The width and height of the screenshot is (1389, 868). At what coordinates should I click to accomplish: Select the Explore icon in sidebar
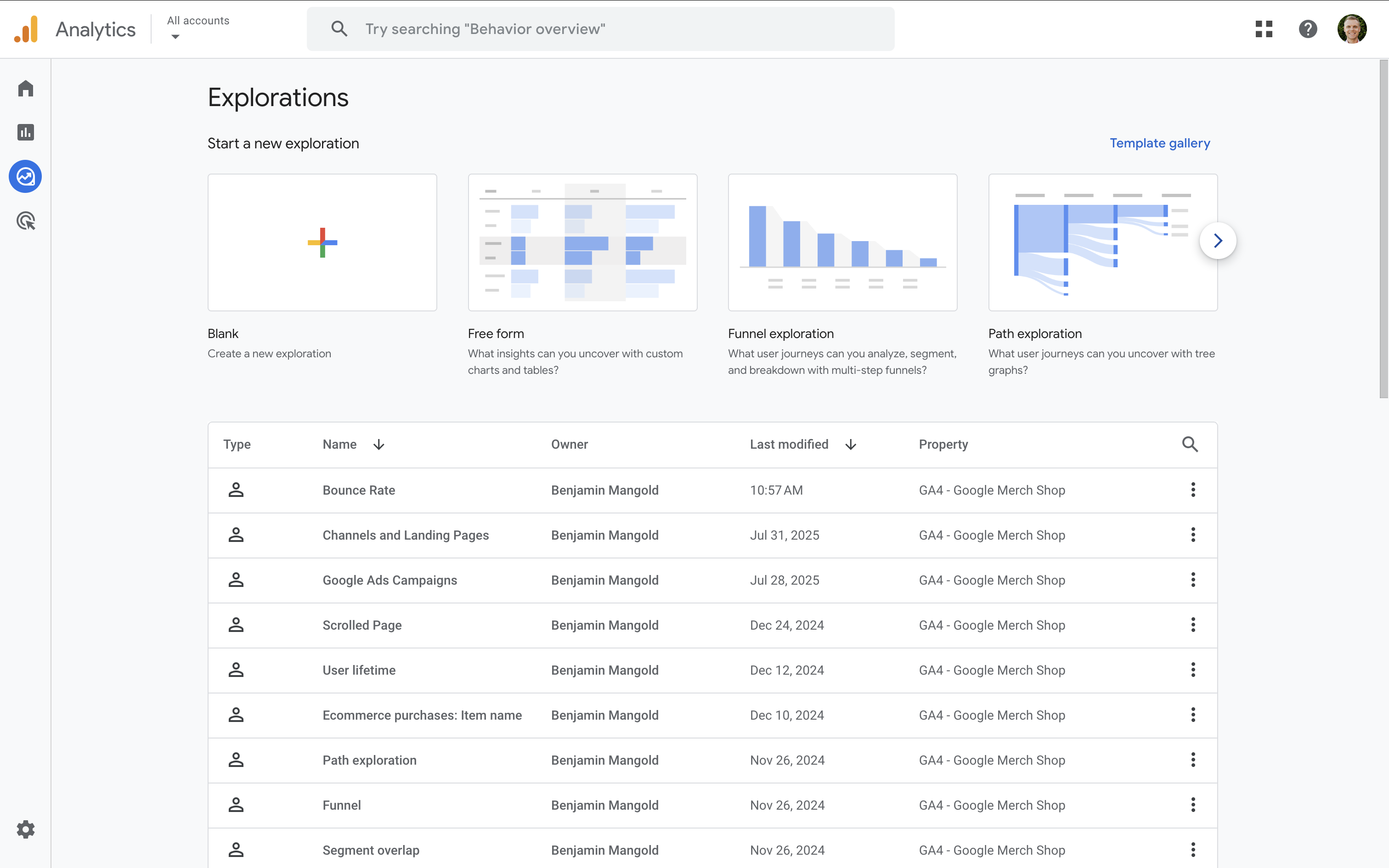click(x=25, y=176)
